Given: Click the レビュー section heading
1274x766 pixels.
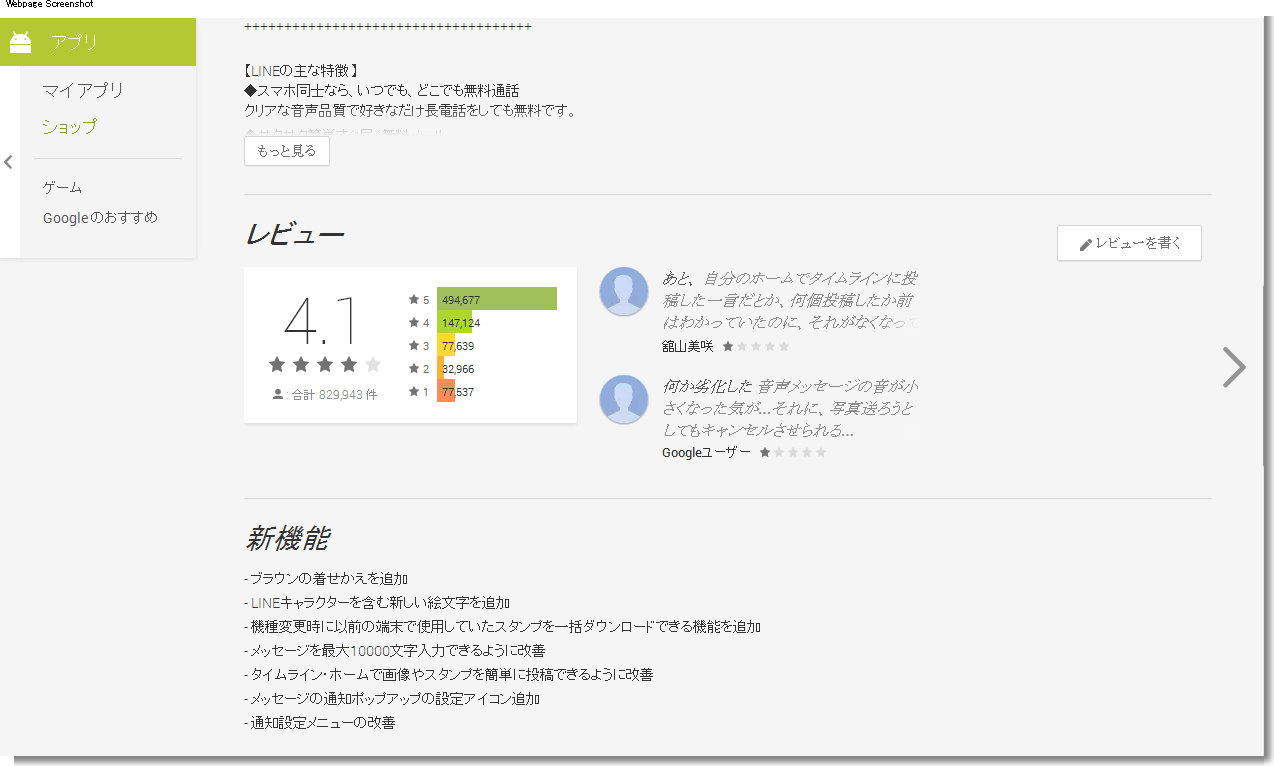Looking at the screenshot, I should click(x=295, y=234).
